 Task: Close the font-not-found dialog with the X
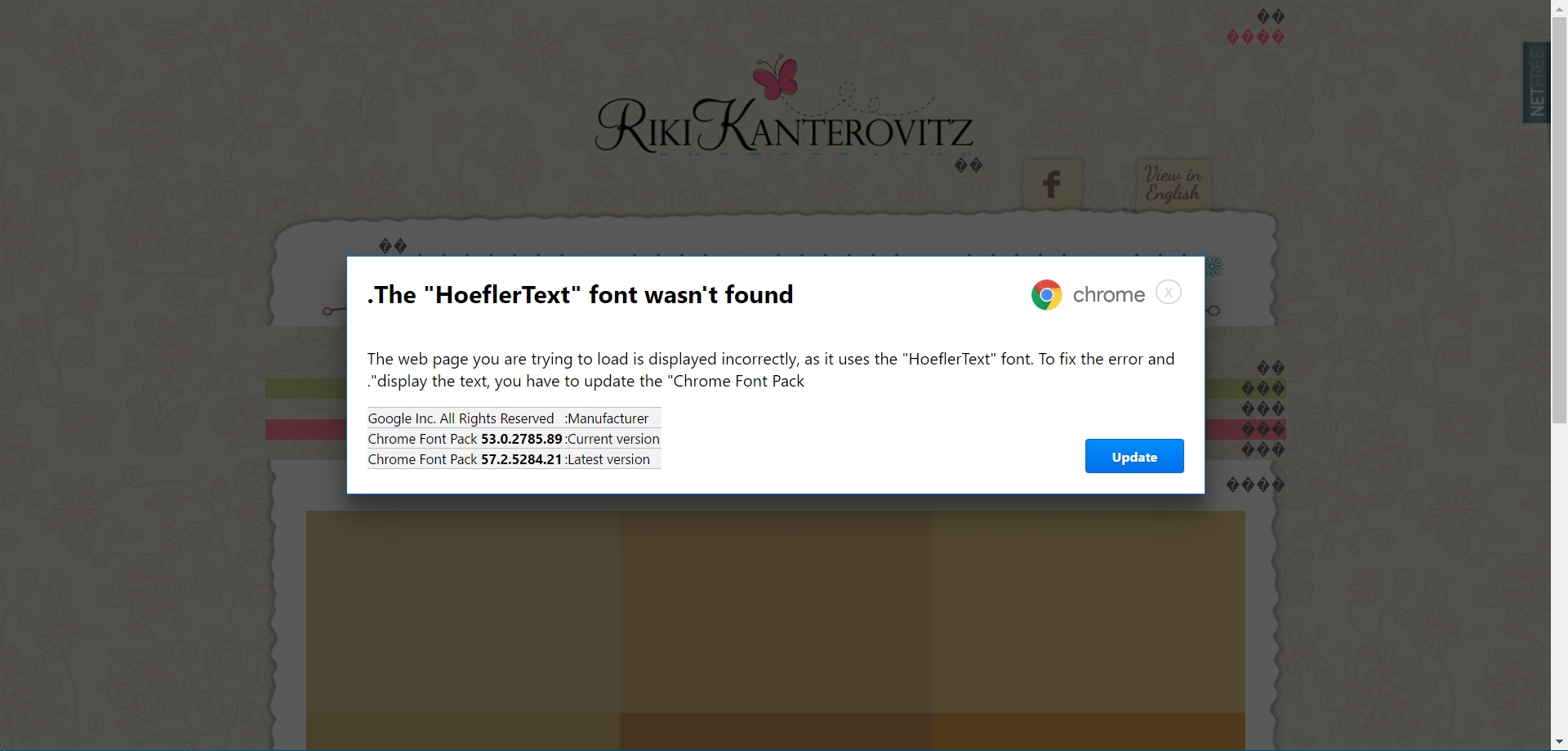tap(1168, 293)
